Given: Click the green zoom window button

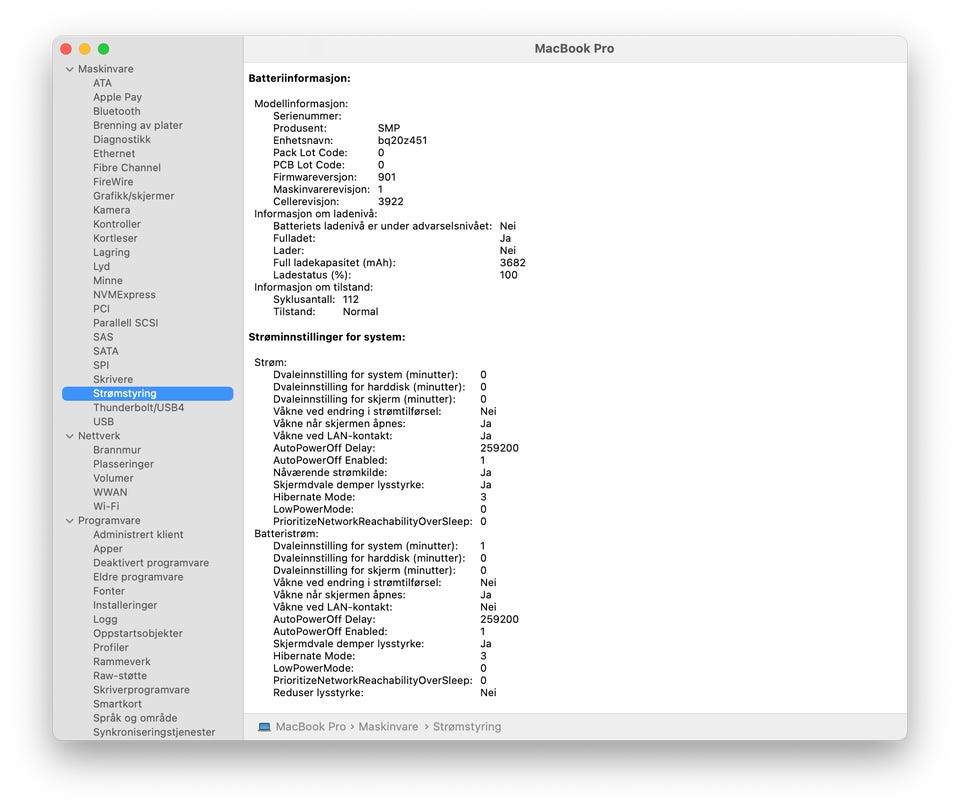Looking at the screenshot, I should [x=103, y=49].
